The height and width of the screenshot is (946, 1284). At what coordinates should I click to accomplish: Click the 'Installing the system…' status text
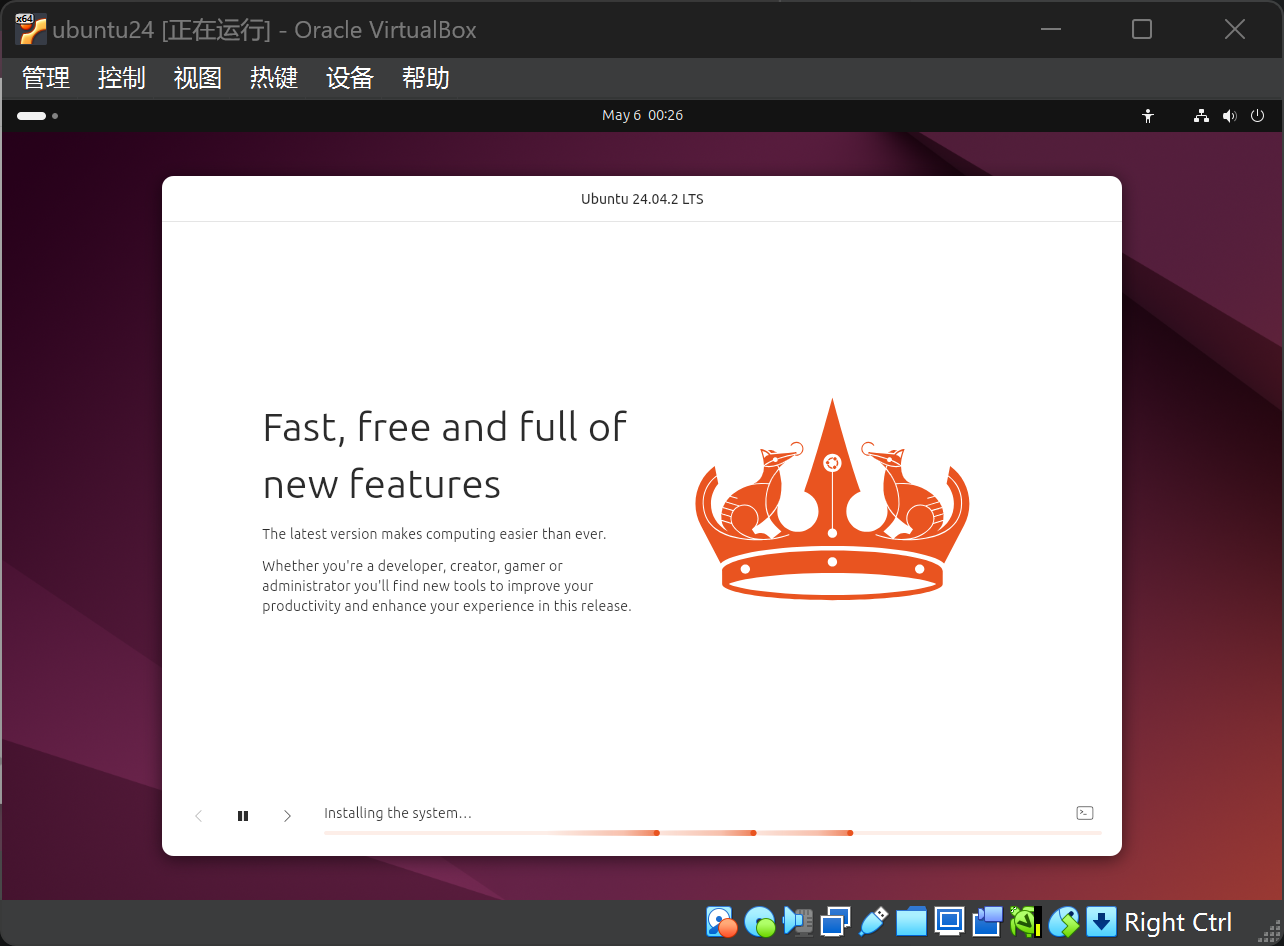coord(398,813)
